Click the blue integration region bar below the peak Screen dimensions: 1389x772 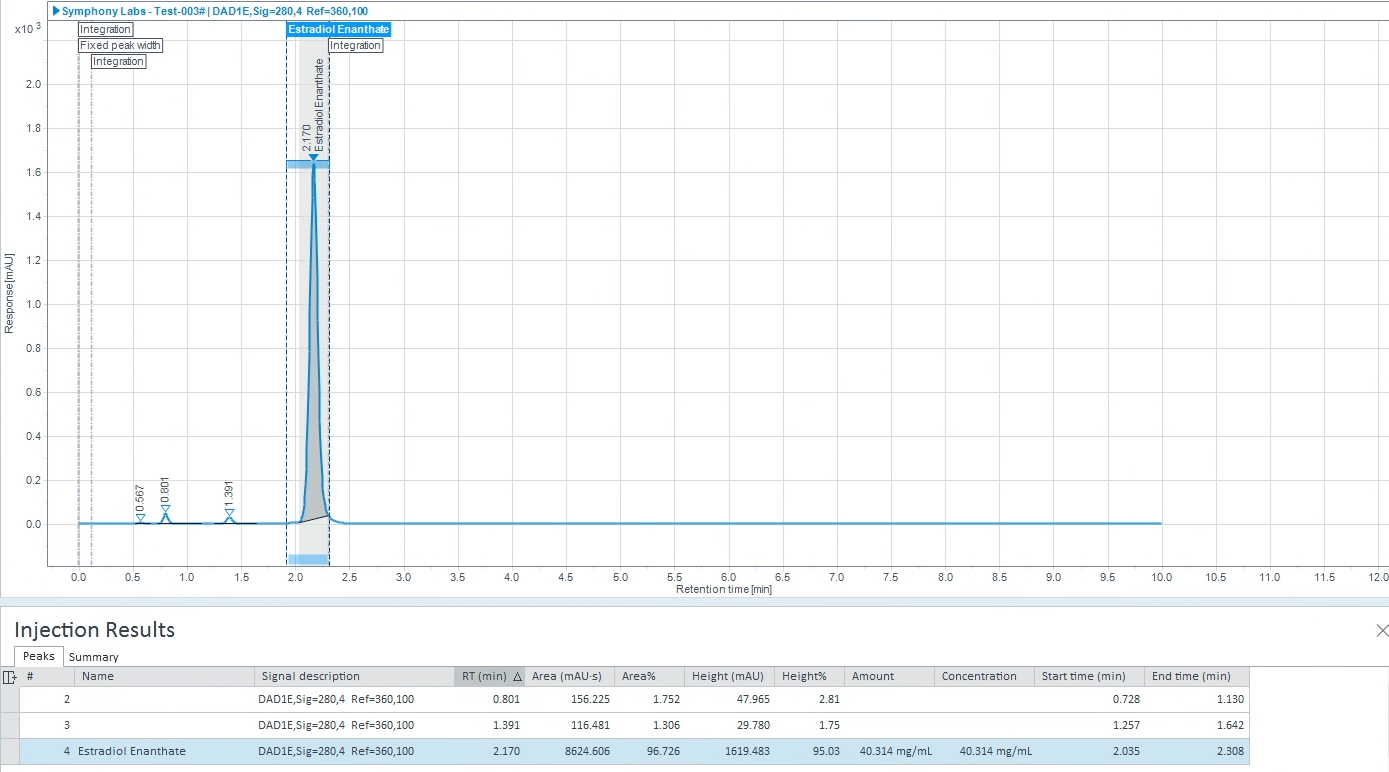coord(310,558)
